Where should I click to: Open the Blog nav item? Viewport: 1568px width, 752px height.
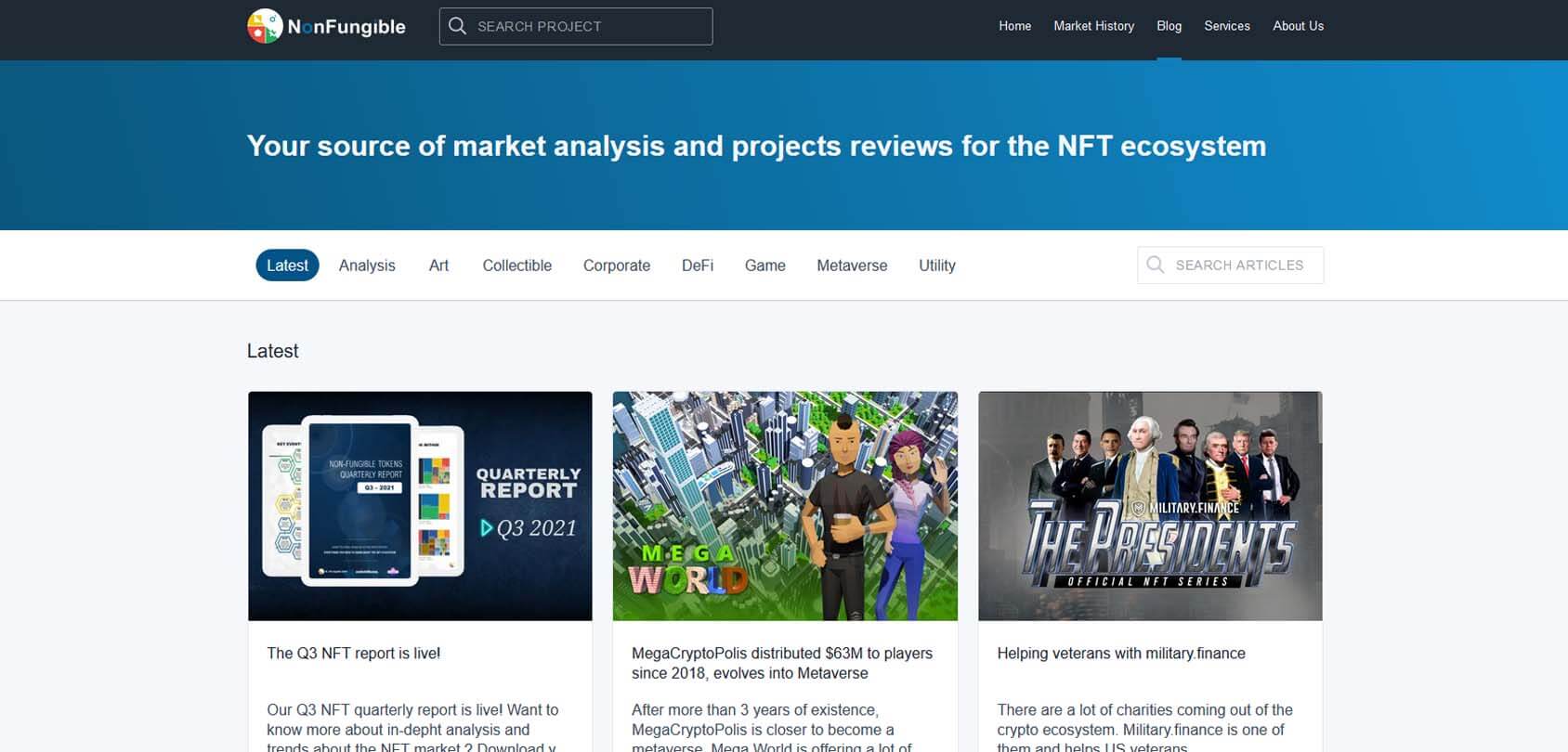click(x=1169, y=26)
